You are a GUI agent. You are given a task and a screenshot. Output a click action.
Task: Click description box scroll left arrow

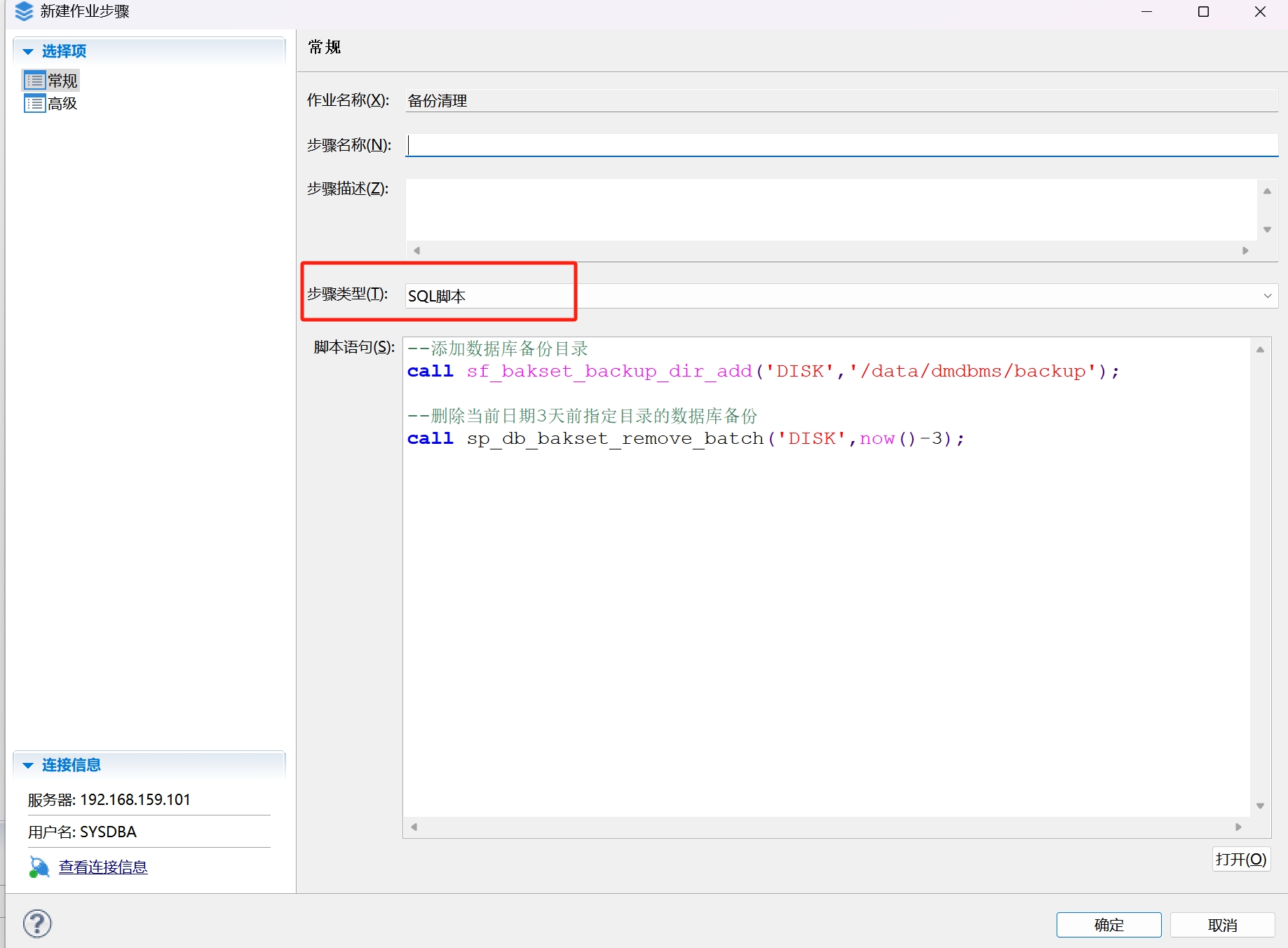pos(416,250)
